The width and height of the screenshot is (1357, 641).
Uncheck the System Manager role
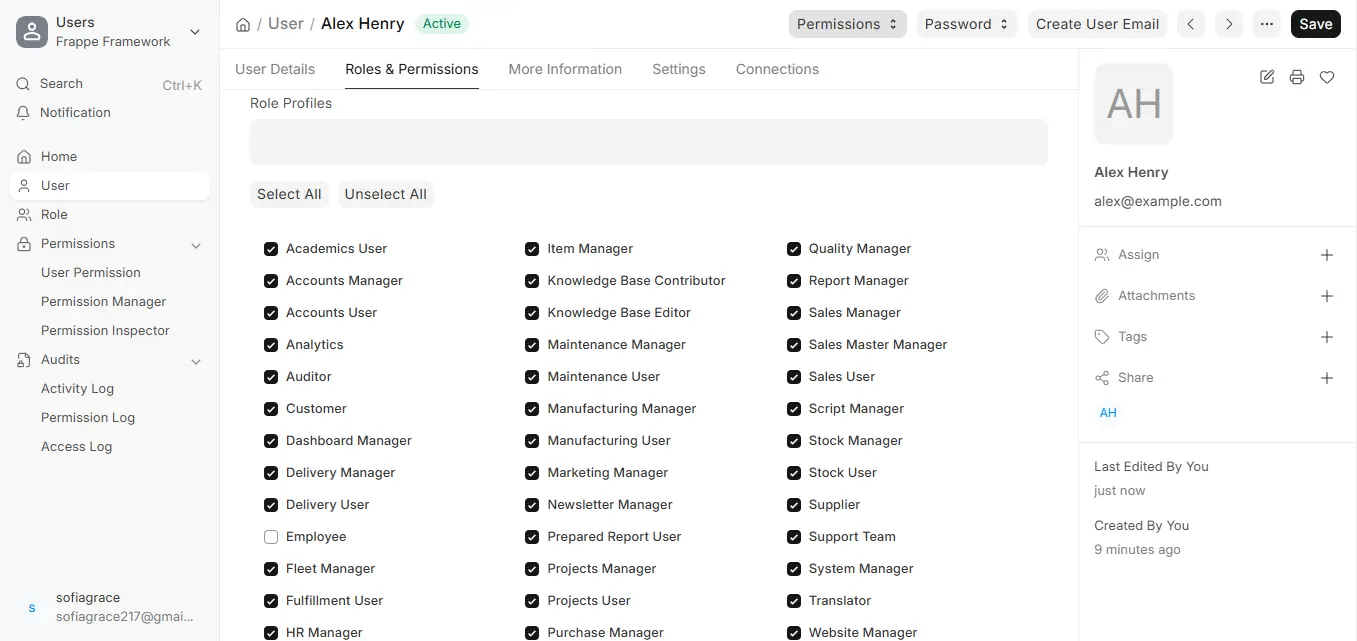point(794,569)
